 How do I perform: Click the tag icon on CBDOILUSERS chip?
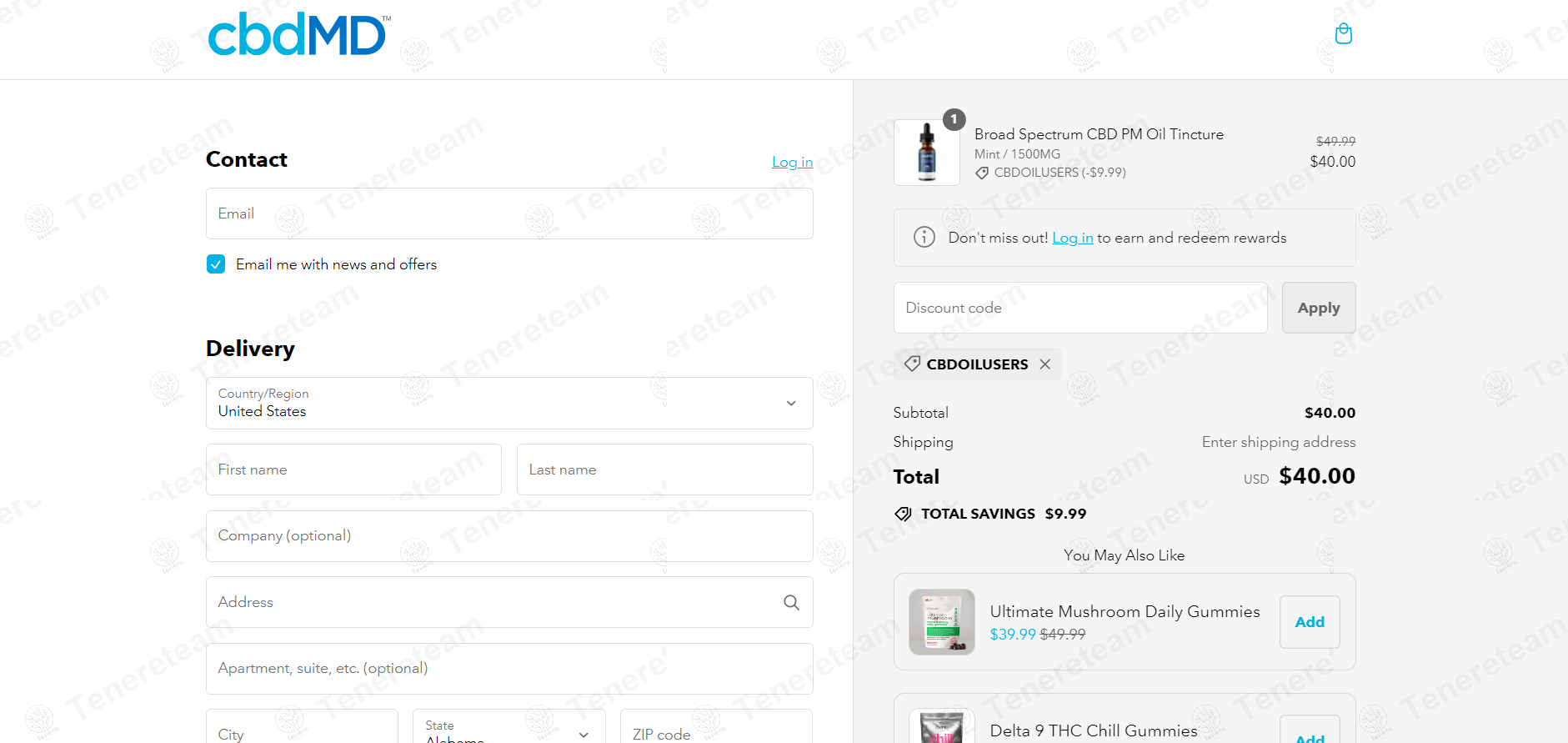point(912,364)
